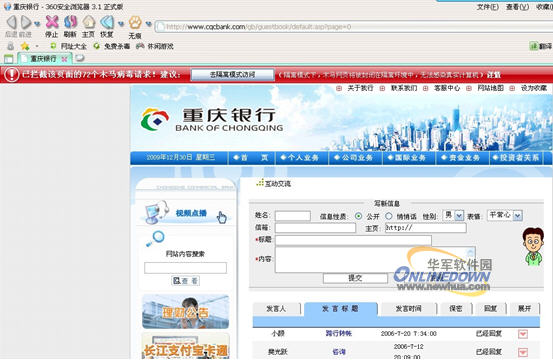Open the 查看(V) menu
This screenshot has height=360, width=553.
click(x=517, y=7)
